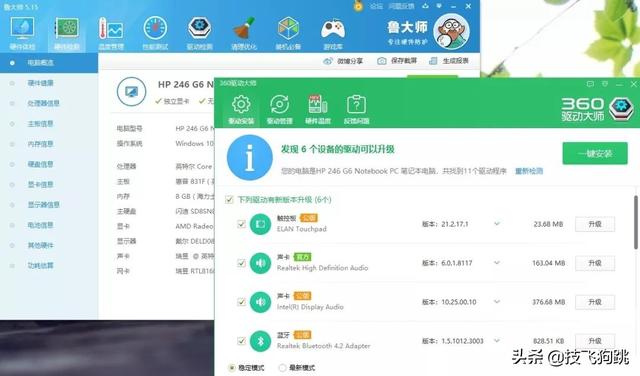Toggle the 下列驱动有新版本升级 select-all checkbox
The width and height of the screenshot is (640, 376).
pos(229,200)
